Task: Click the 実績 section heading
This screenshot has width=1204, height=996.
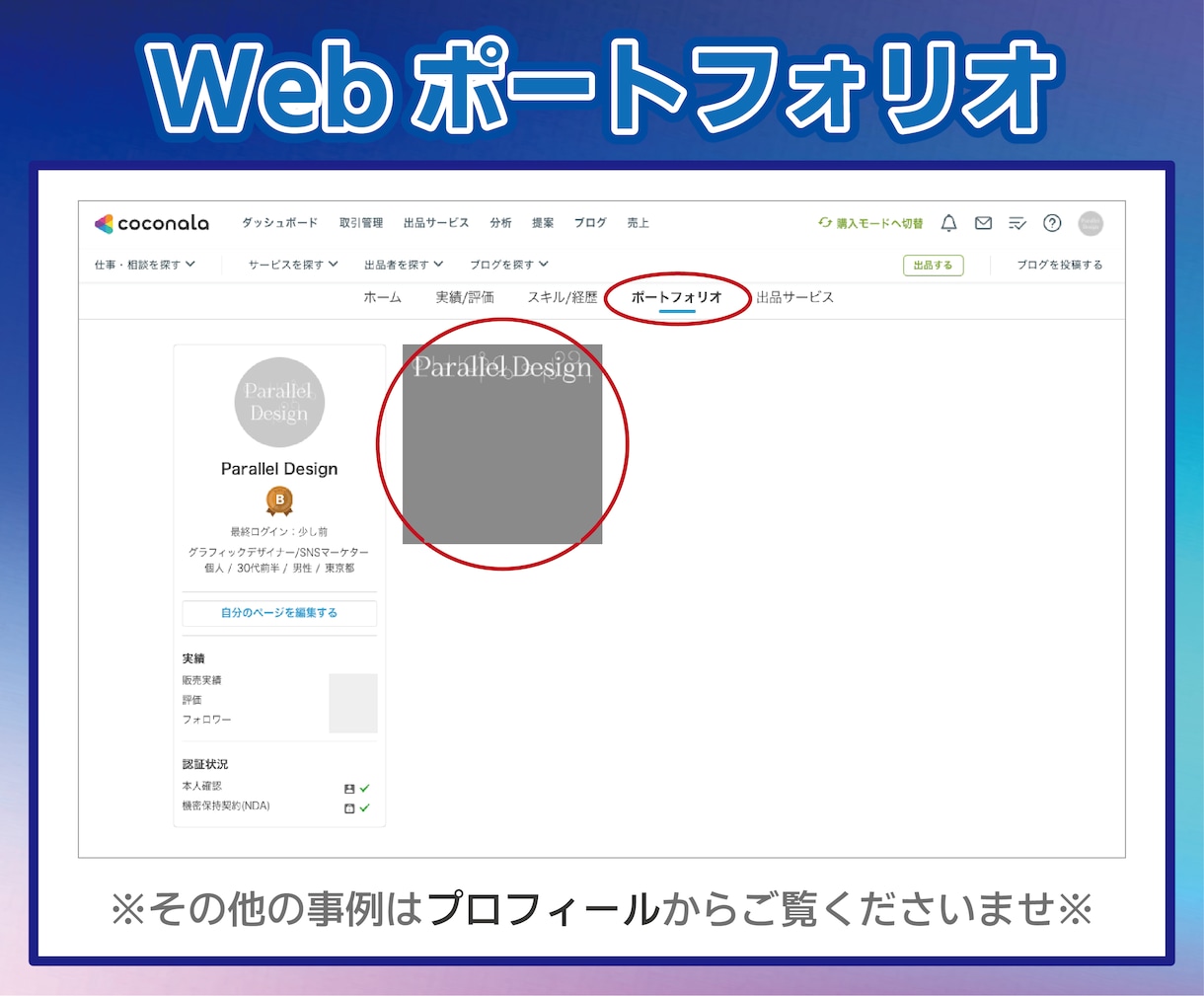Action: pos(193,658)
